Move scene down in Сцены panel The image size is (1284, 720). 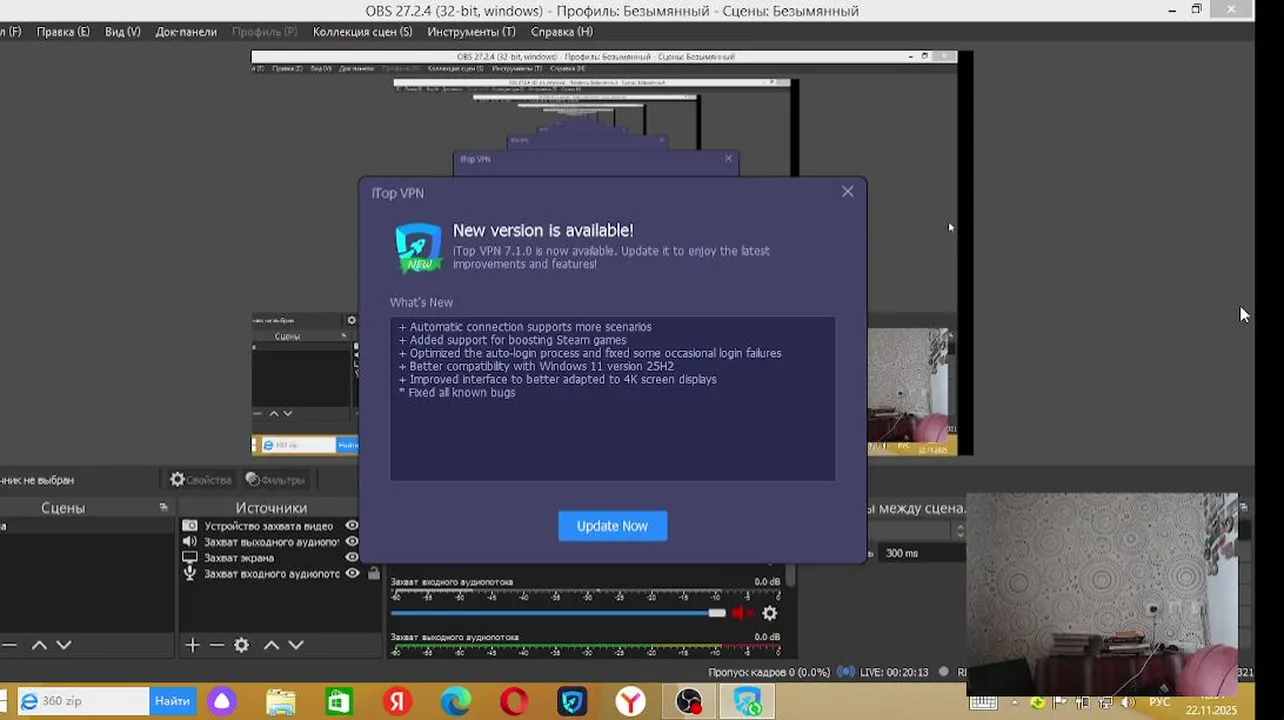[x=63, y=646]
